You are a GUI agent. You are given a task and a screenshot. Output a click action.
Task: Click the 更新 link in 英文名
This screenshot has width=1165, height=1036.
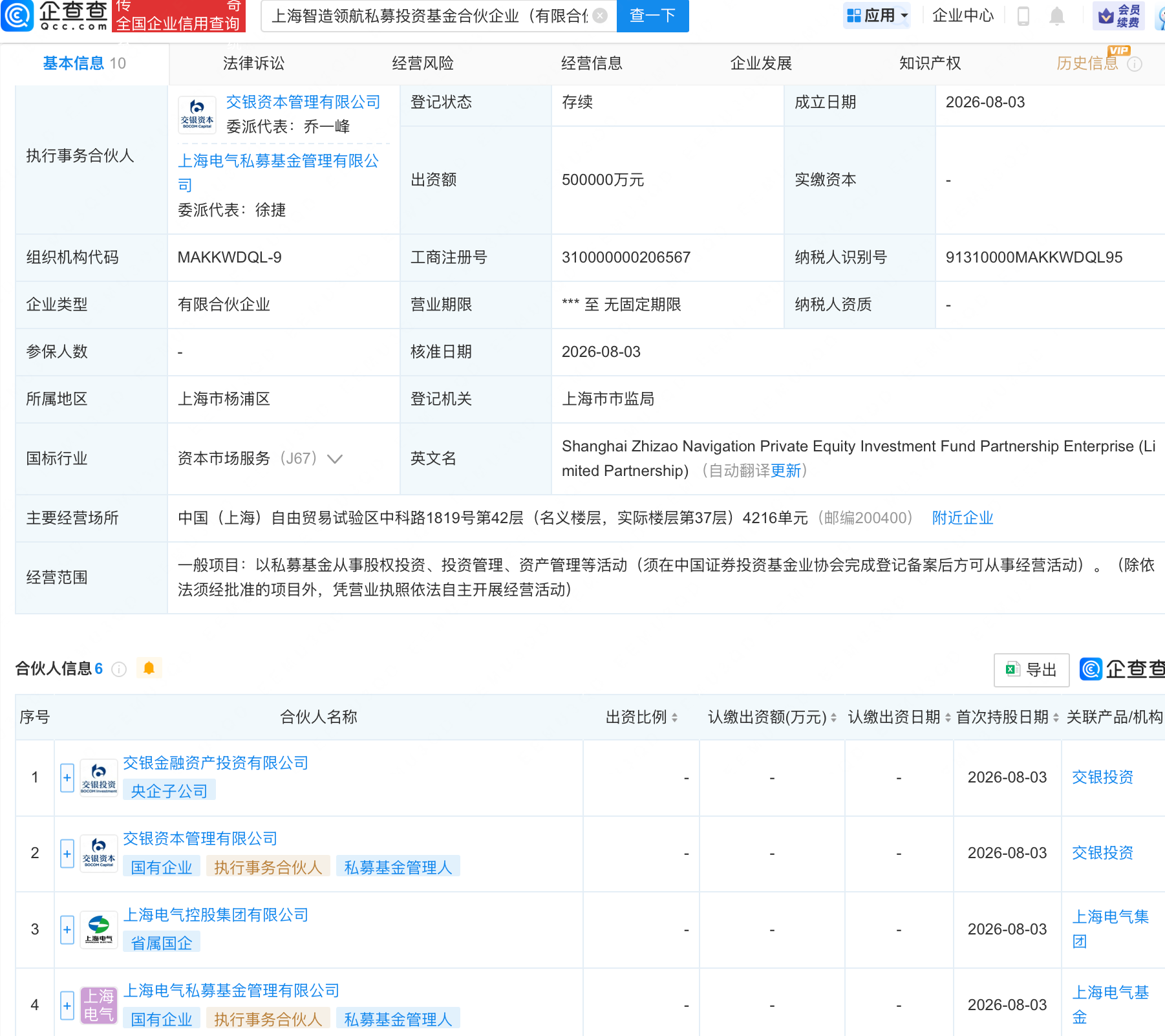tap(786, 471)
